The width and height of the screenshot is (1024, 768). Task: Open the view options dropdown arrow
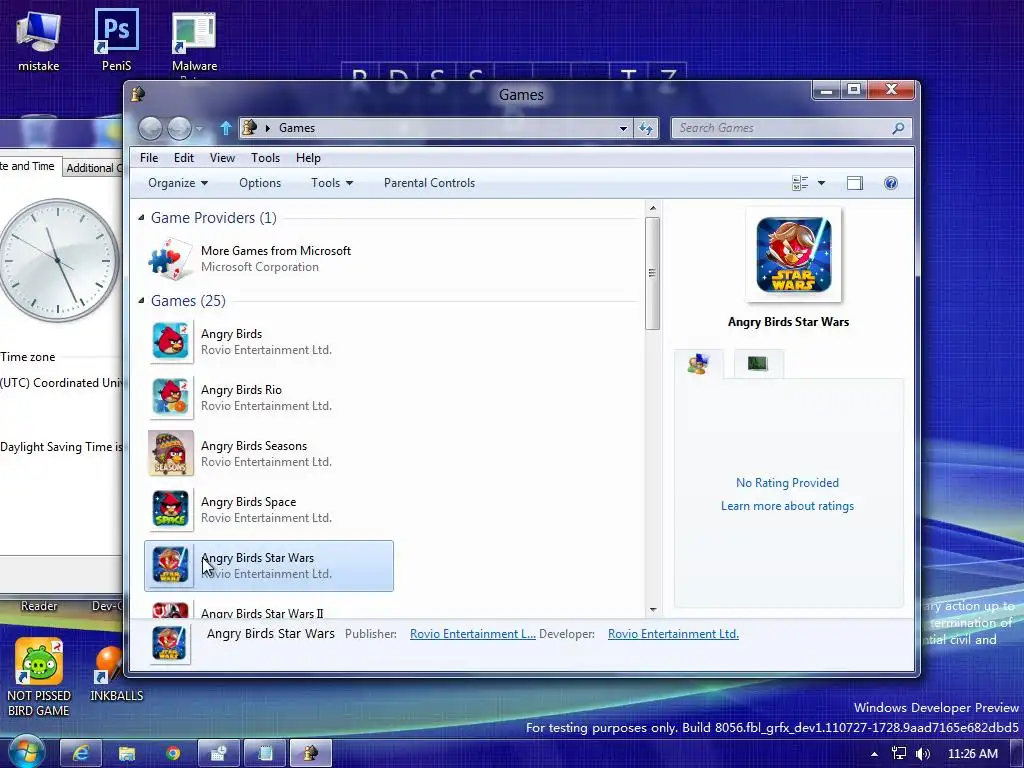(822, 184)
